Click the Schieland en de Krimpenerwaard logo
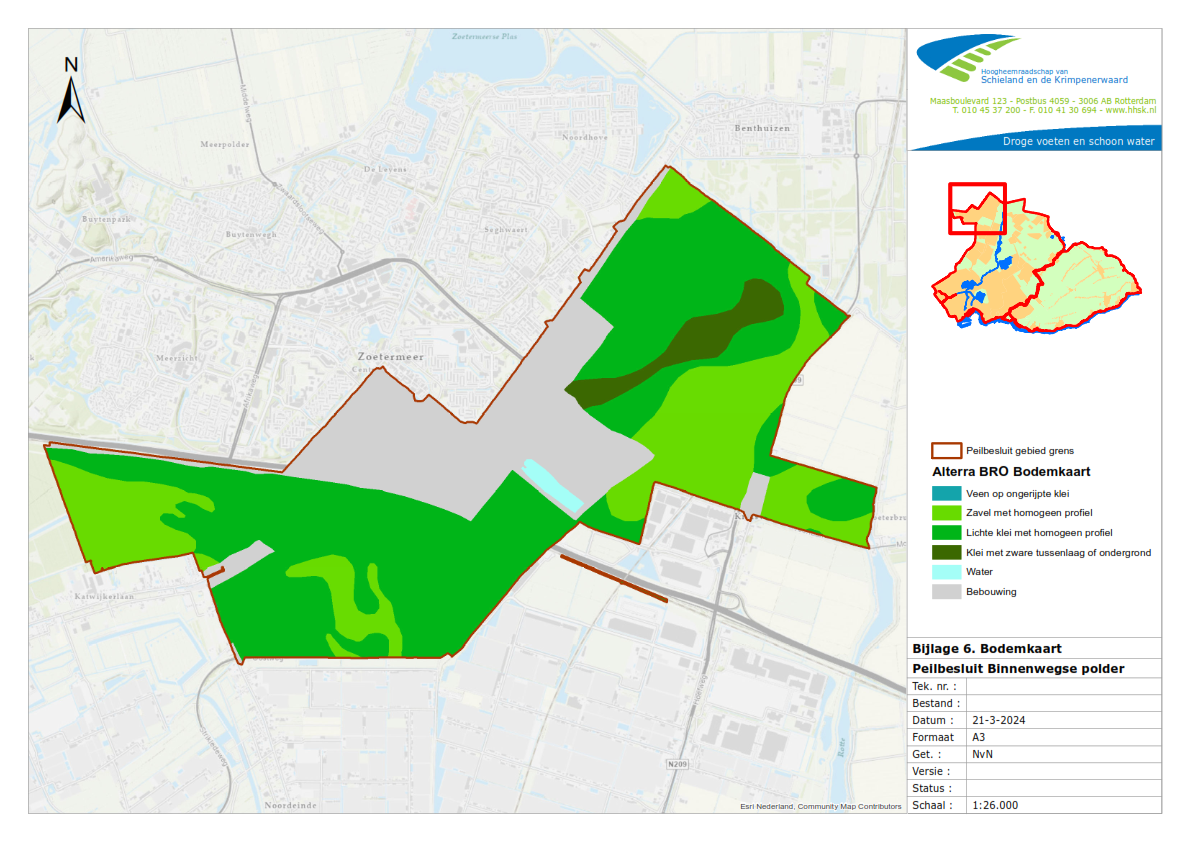This screenshot has width=1190, height=842. coord(970,60)
